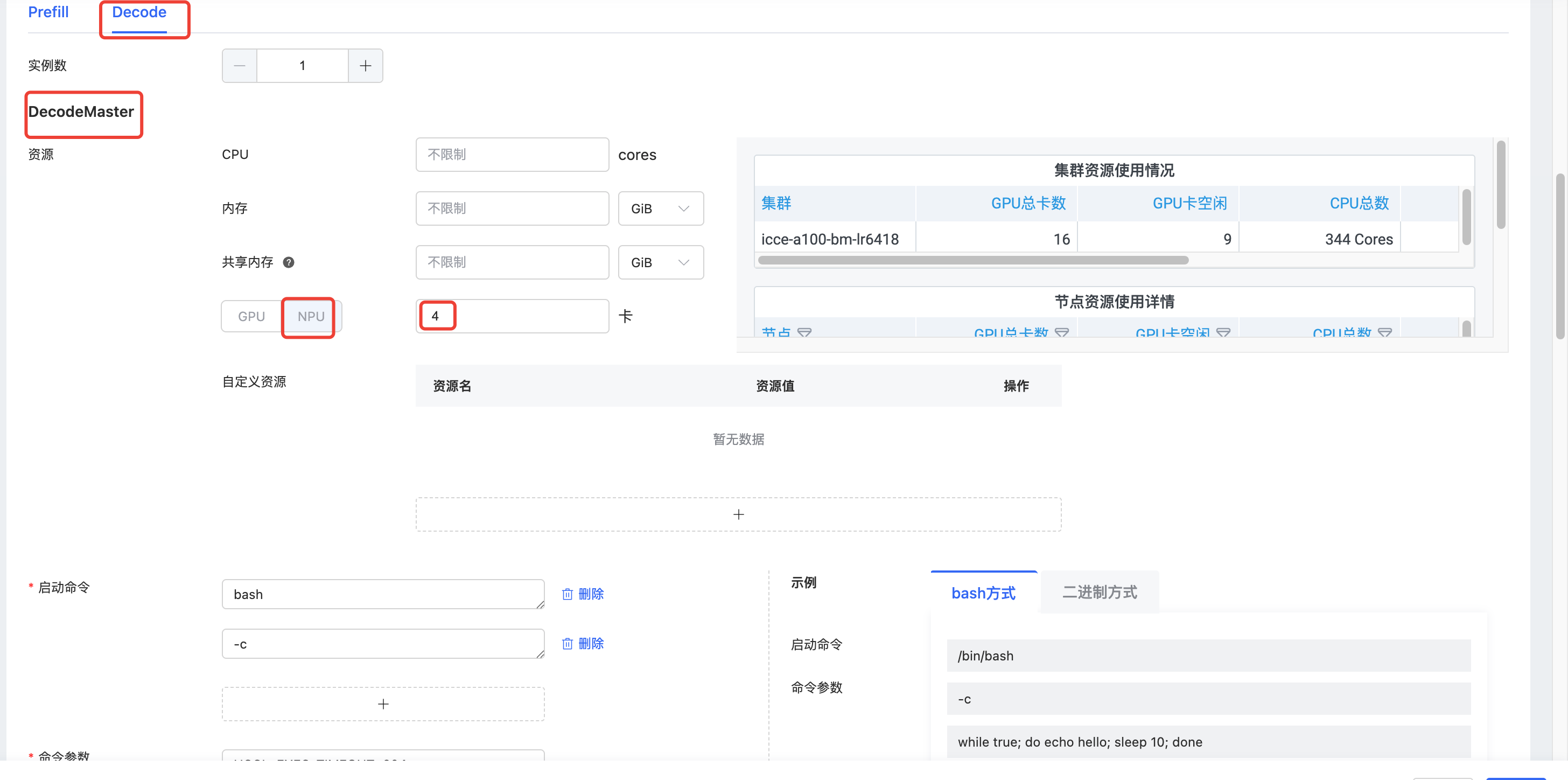Screen dimensions: 1568x780
Task: Select the NPU accelerator type toggle
Action: click(311, 316)
